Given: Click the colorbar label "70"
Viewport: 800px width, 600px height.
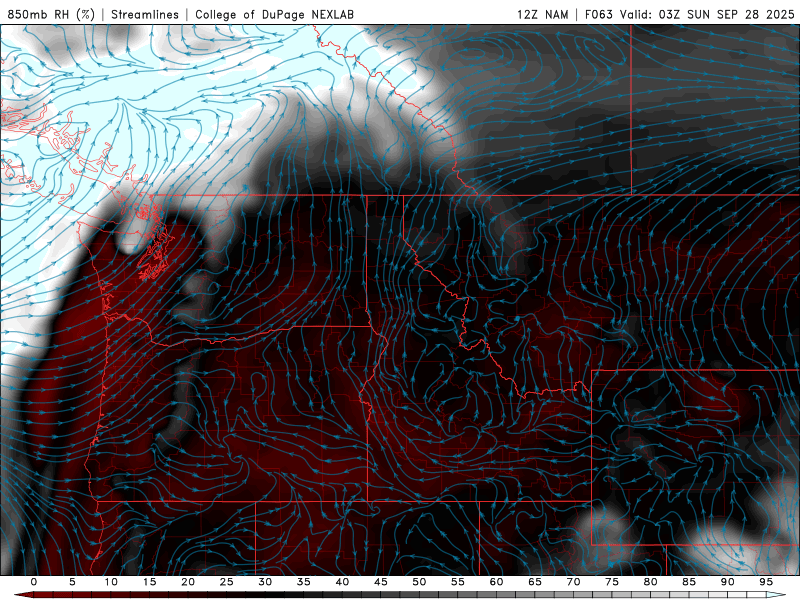Looking at the screenshot, I should click(x=573, y=582).
